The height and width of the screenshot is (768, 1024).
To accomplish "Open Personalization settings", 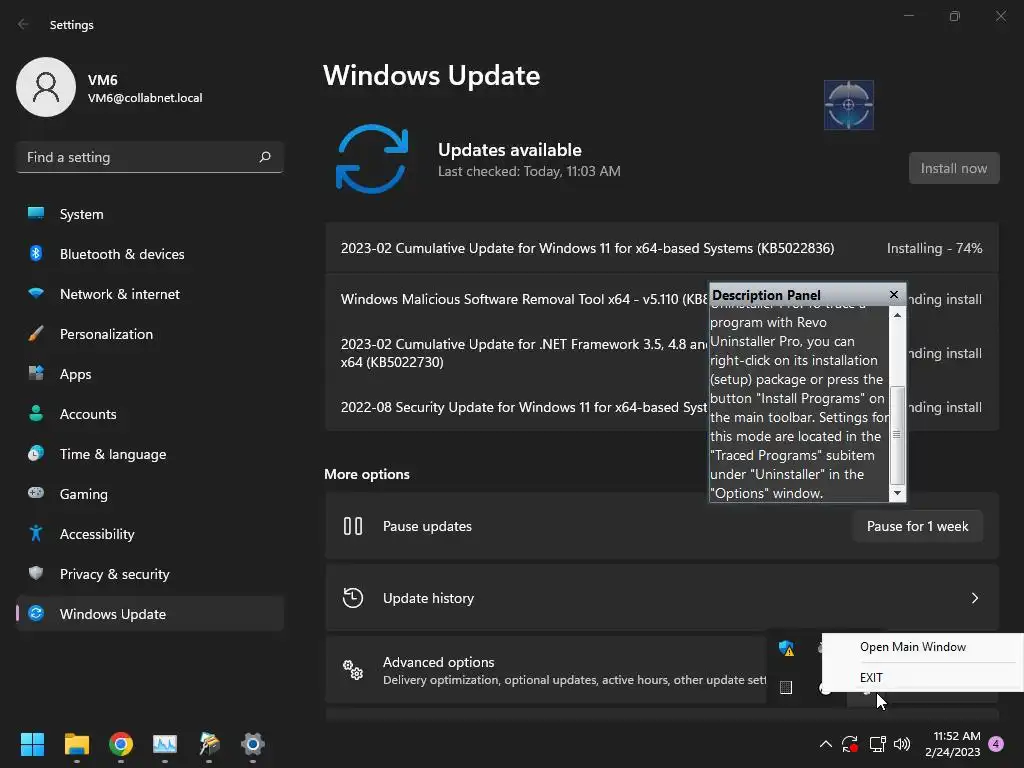I will click(150, 334).
